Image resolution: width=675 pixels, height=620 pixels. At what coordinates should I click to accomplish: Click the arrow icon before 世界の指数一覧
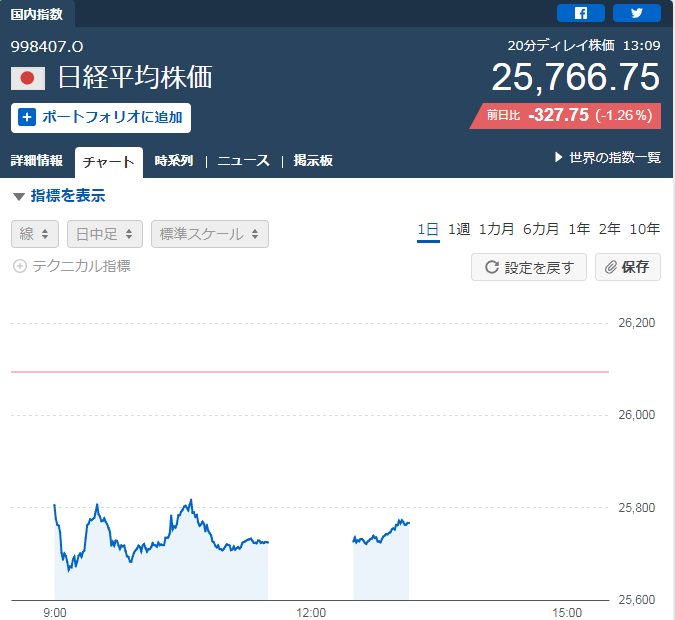click(x=559, y=158)
